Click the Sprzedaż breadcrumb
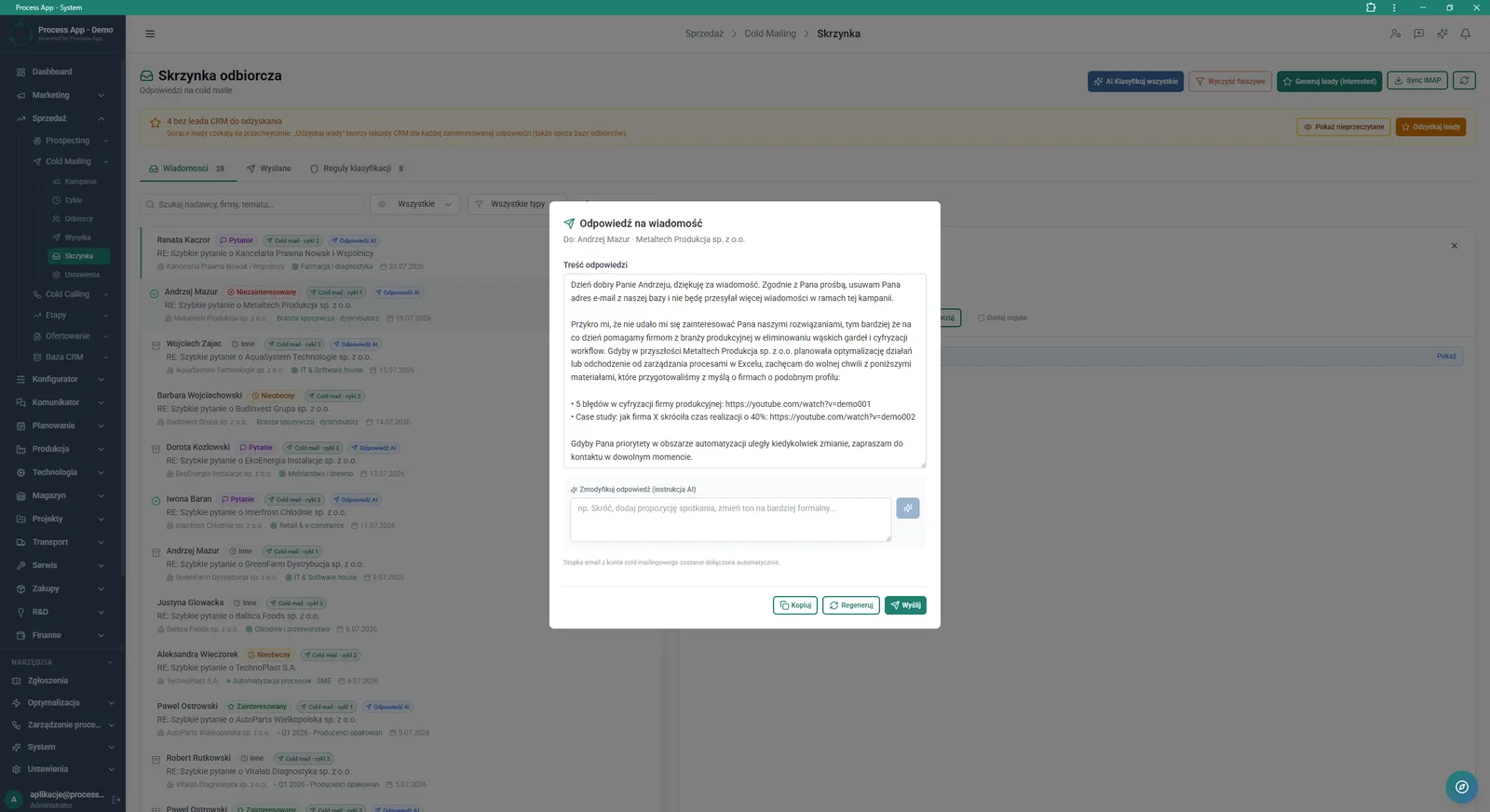 [704, 34]
